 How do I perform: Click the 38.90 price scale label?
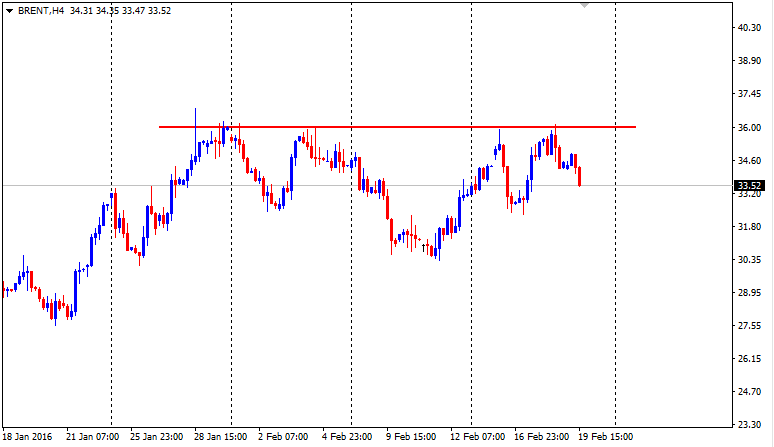[749, 61]
